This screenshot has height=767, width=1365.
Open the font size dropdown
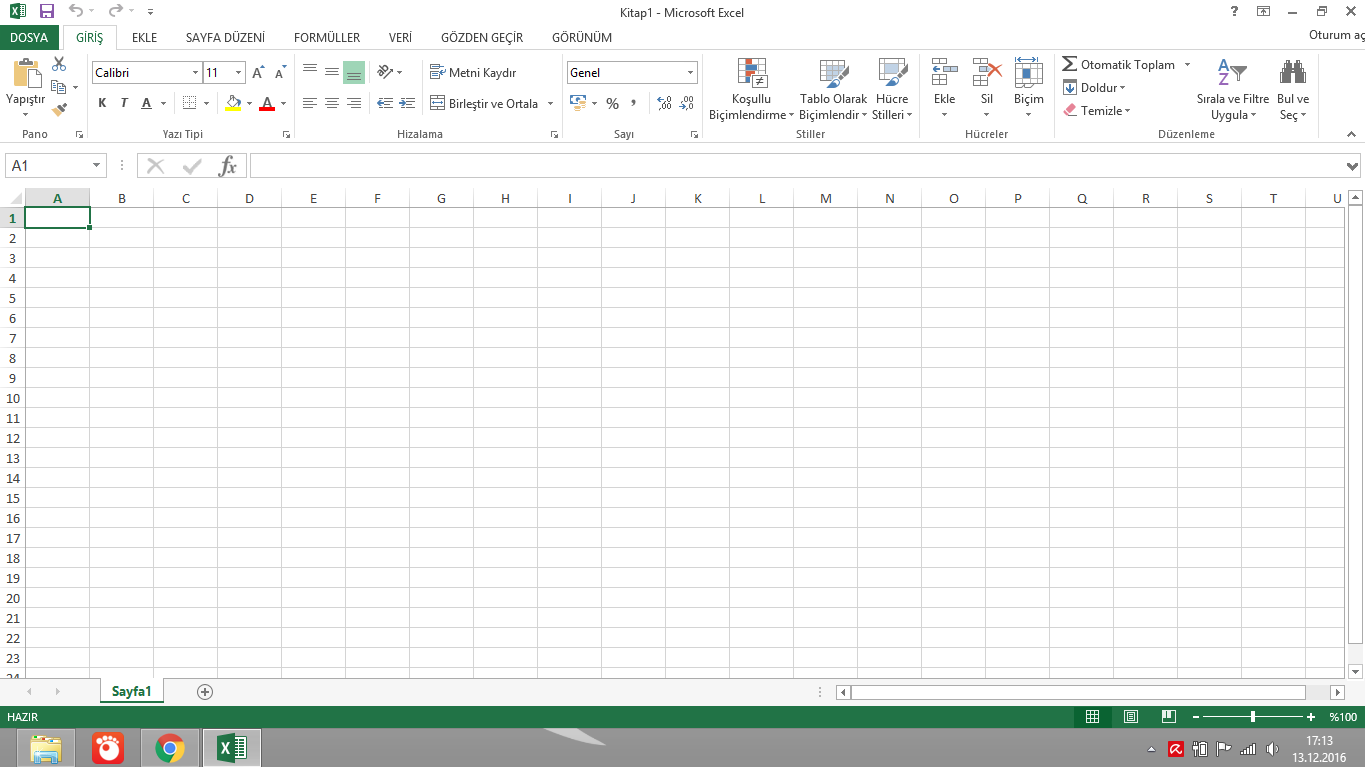(238, 73)
